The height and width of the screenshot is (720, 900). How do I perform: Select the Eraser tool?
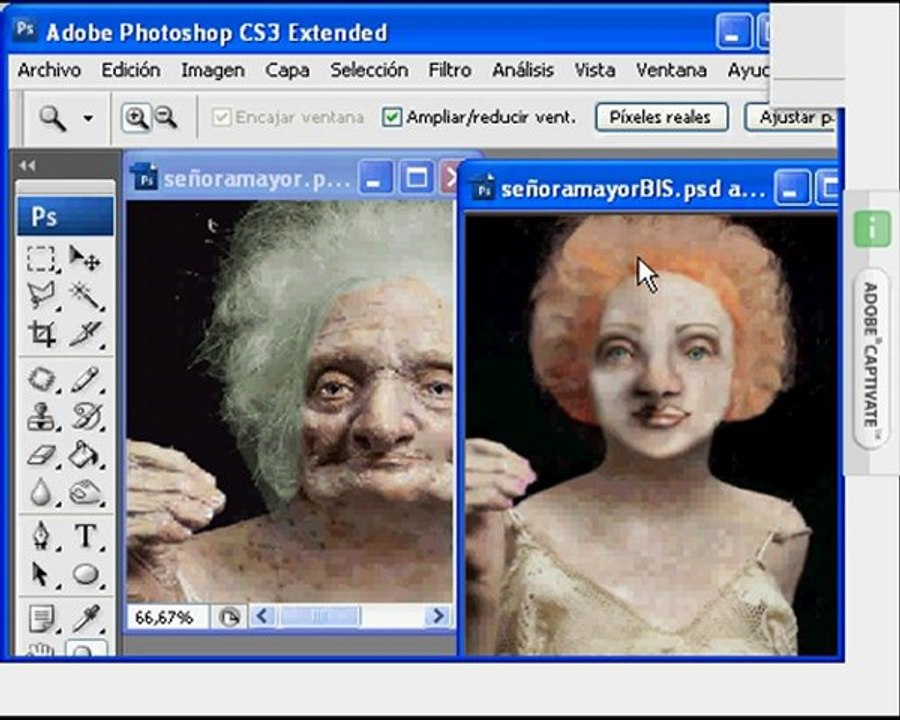point(41,455)
